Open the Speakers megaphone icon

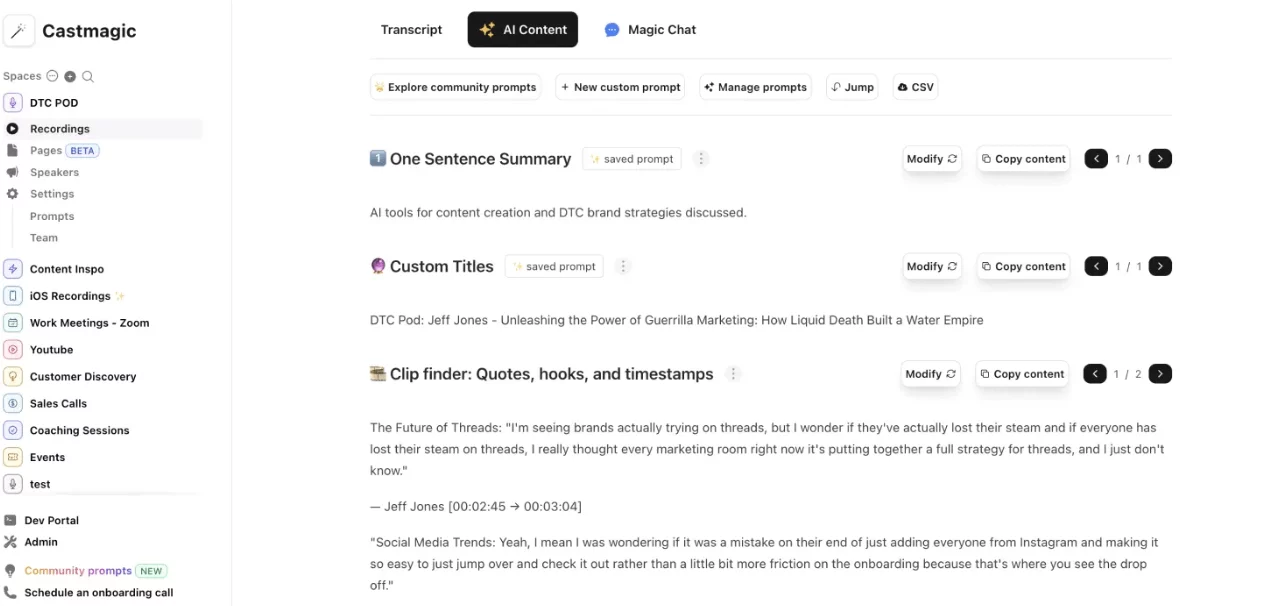tap(12, 172)
